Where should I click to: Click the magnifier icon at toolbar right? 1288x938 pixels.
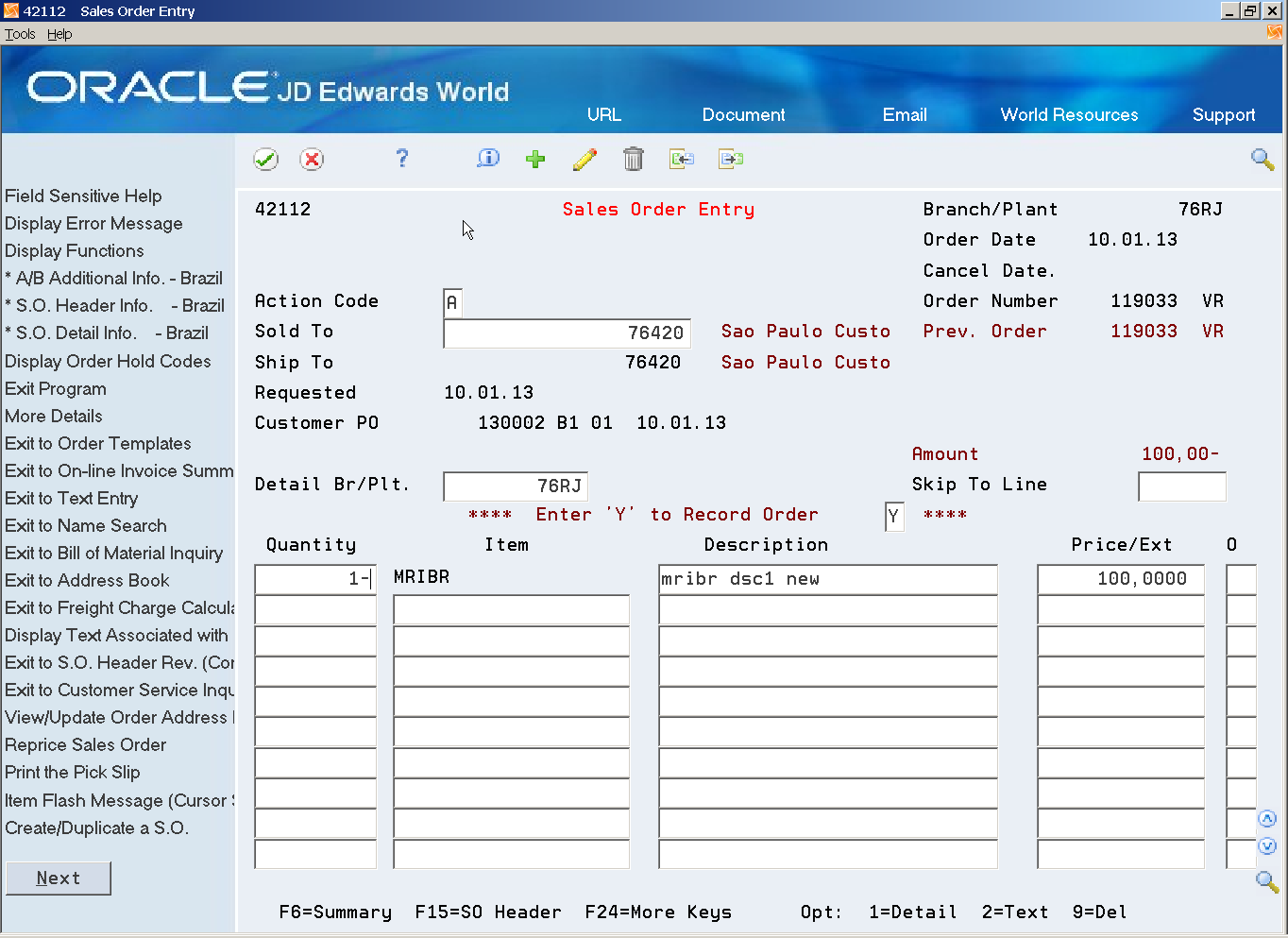[x=1263, y=159]
